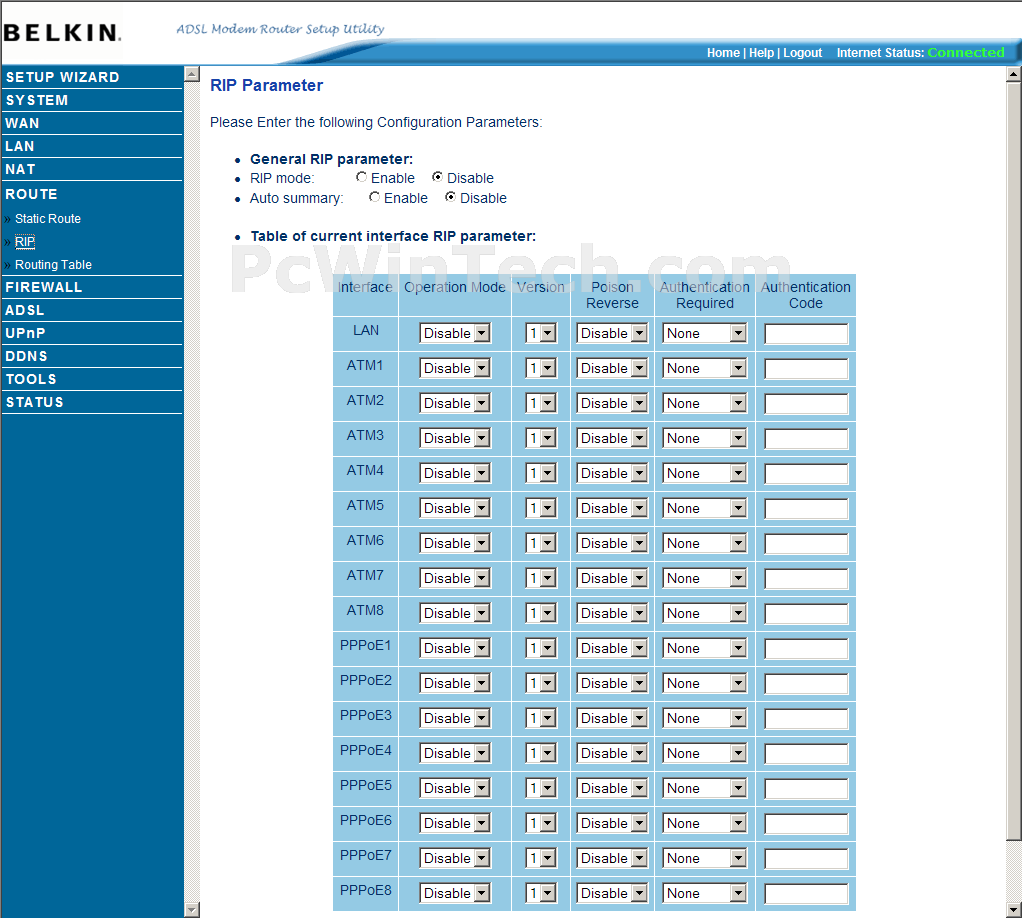1022x918 pixels.
Task: Open the LAN sidebar menu
Action: (x=20, y=146)
